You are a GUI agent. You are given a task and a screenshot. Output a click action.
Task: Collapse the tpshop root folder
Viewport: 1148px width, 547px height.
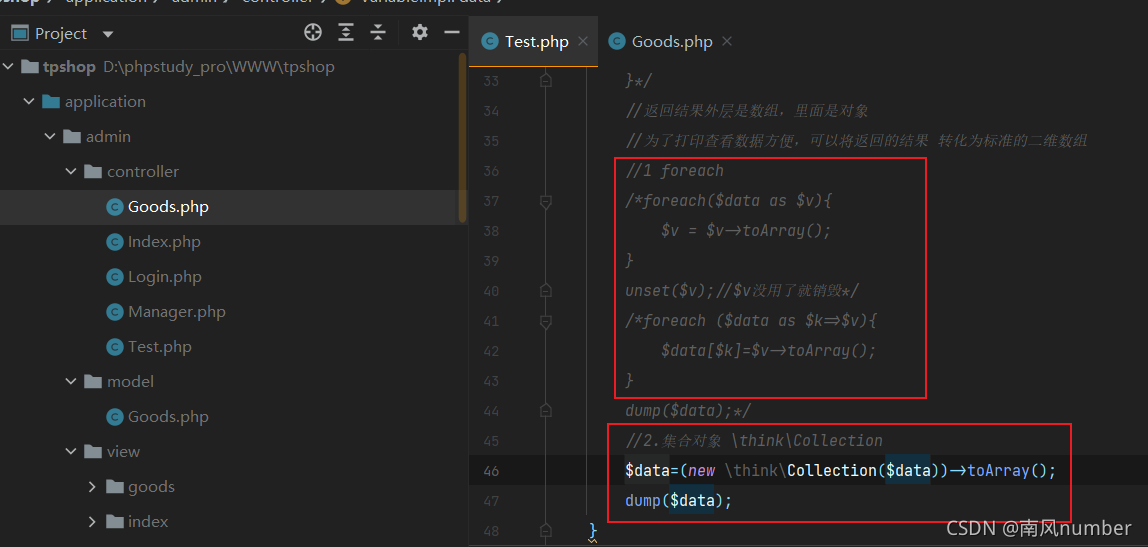point(8,67)
